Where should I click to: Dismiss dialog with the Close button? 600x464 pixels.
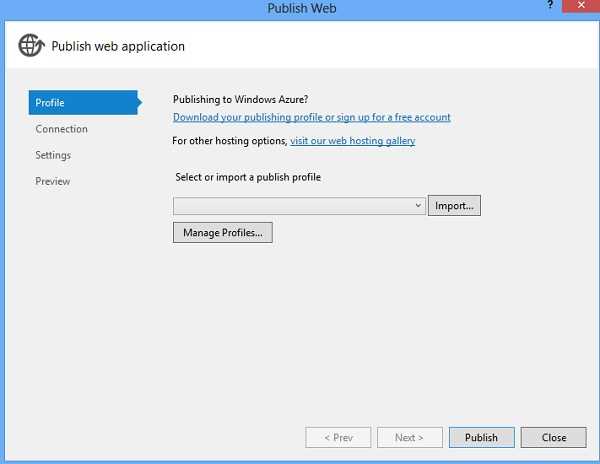tap(553, 437)
